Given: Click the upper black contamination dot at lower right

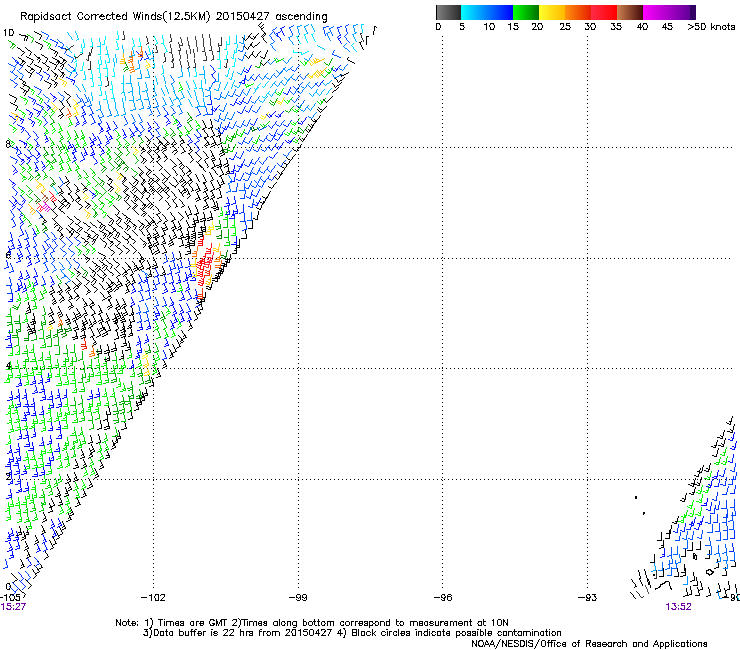Looking at the screenshot, I should point(636,497).
